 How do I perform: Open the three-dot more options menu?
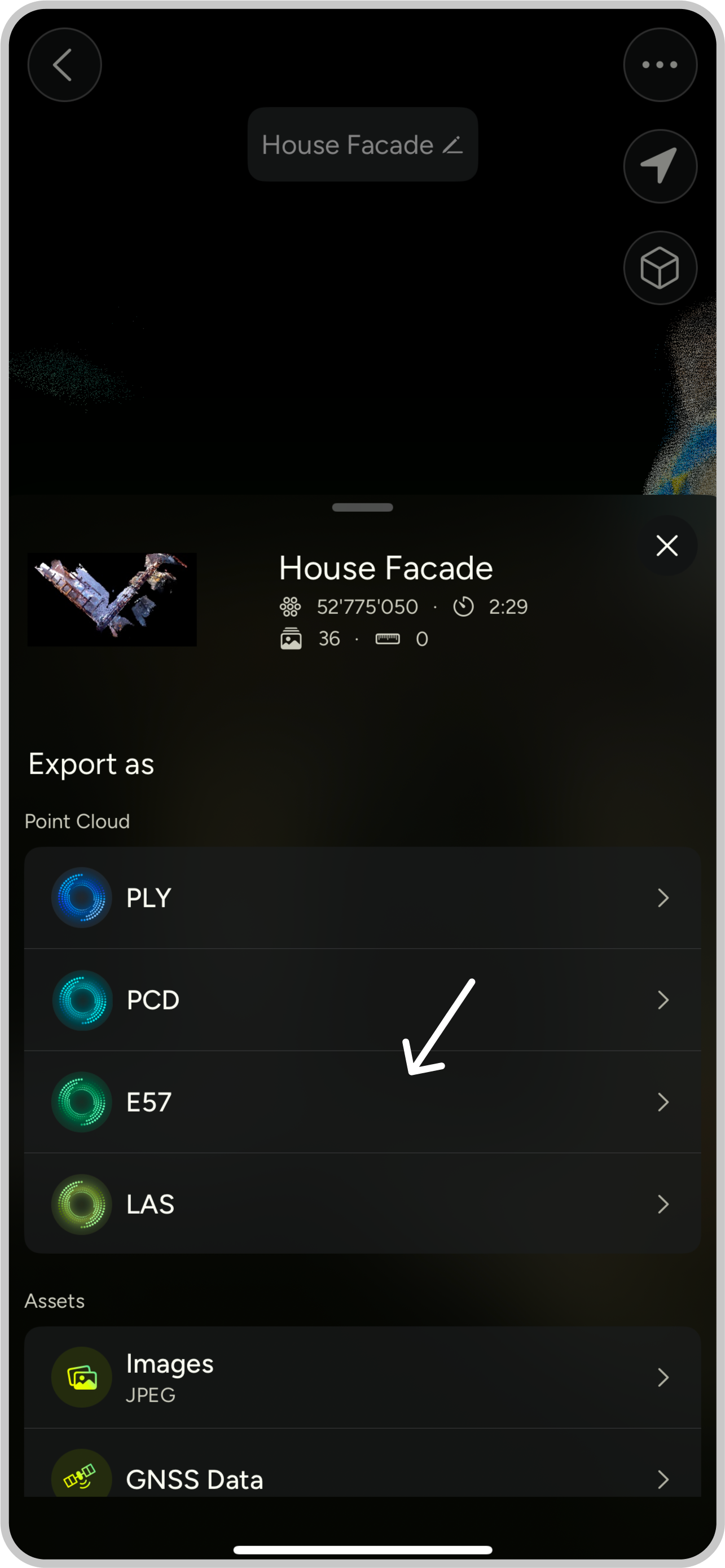click(x=660, y=64)
